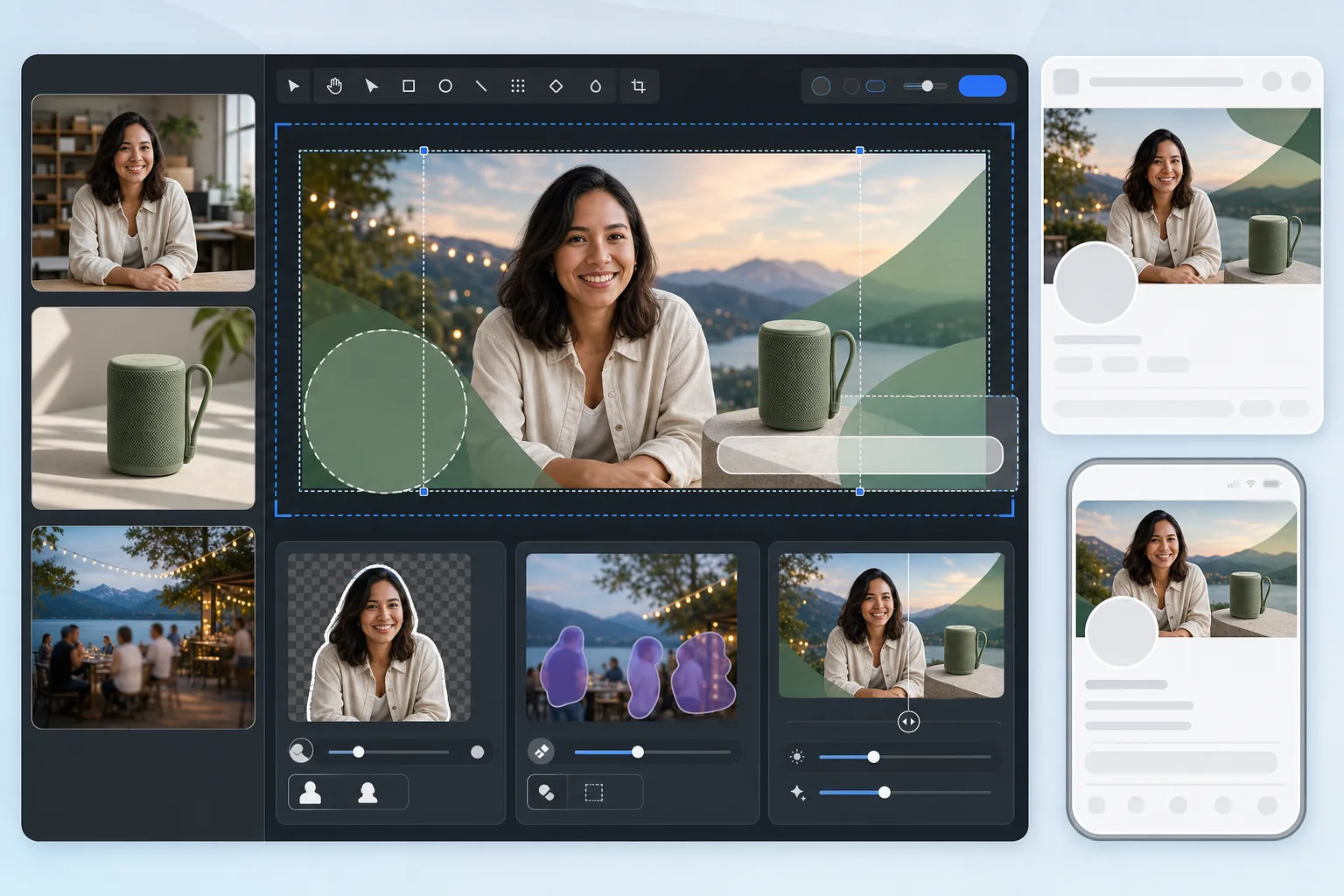The width and height of the screenshot is (1344, 896).
Task: Click the sparkle enhance slider knob
Action: pos(885,792)
